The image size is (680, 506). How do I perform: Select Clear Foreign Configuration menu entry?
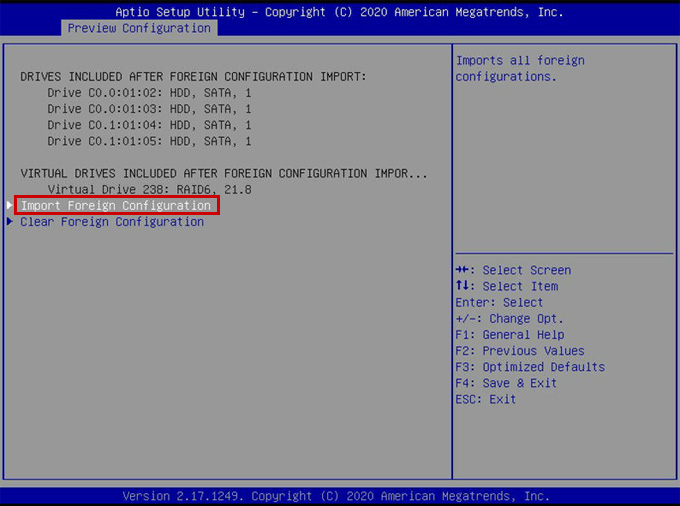[112, 222]
